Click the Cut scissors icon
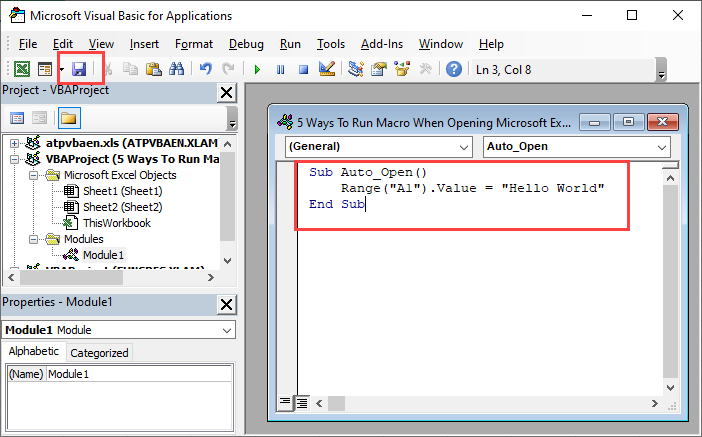The height and width of the screenshot is (437, 702). (x=108, y=69)
